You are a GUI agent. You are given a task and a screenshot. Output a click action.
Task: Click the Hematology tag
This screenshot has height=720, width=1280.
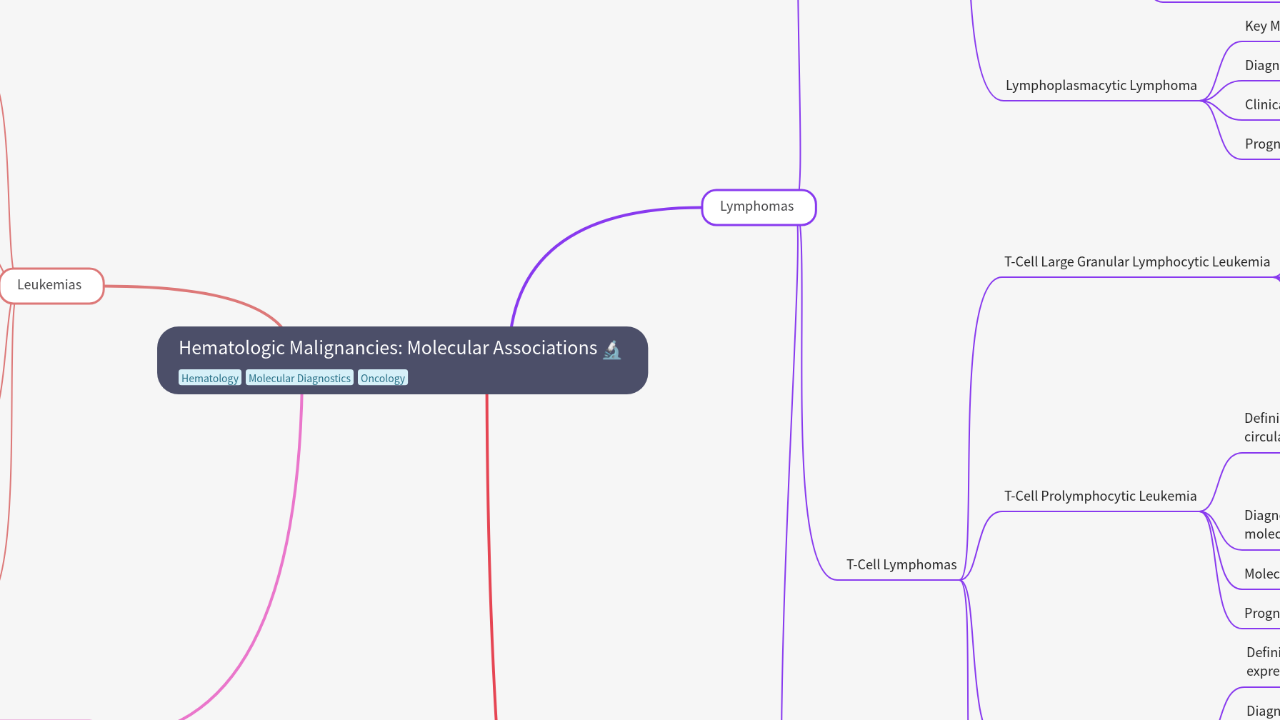[x=210, y=378]
